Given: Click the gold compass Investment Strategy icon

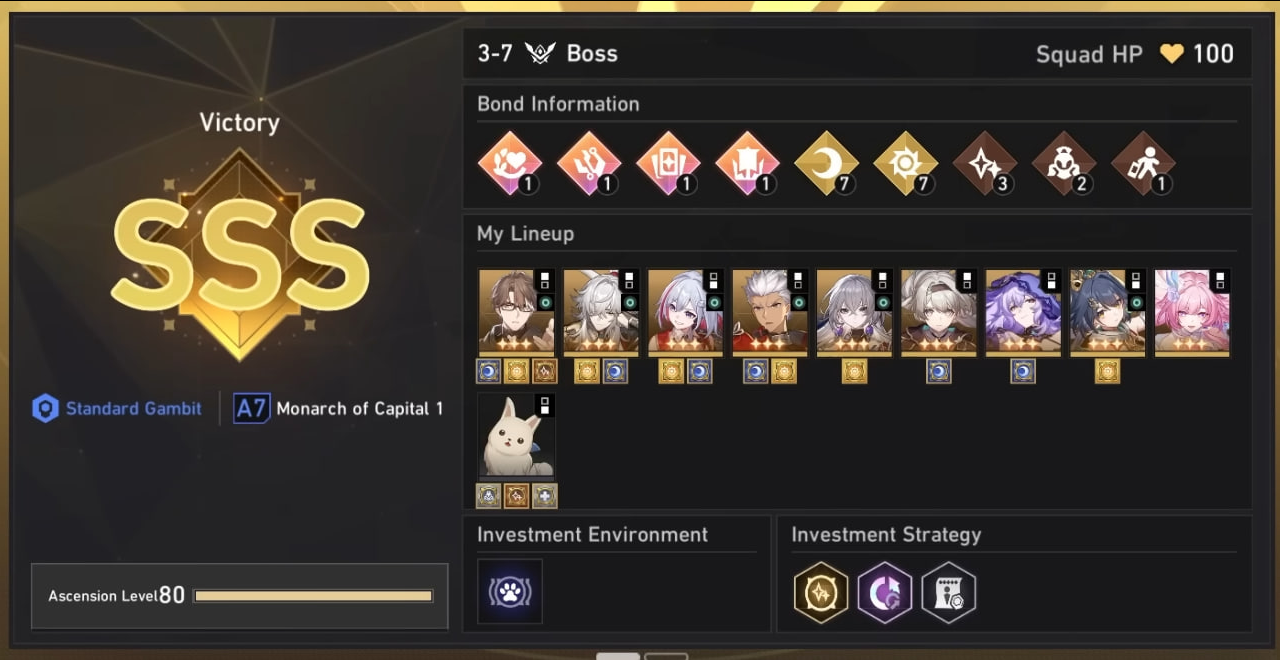Looking at the screenshot, I should pos(821,593).
